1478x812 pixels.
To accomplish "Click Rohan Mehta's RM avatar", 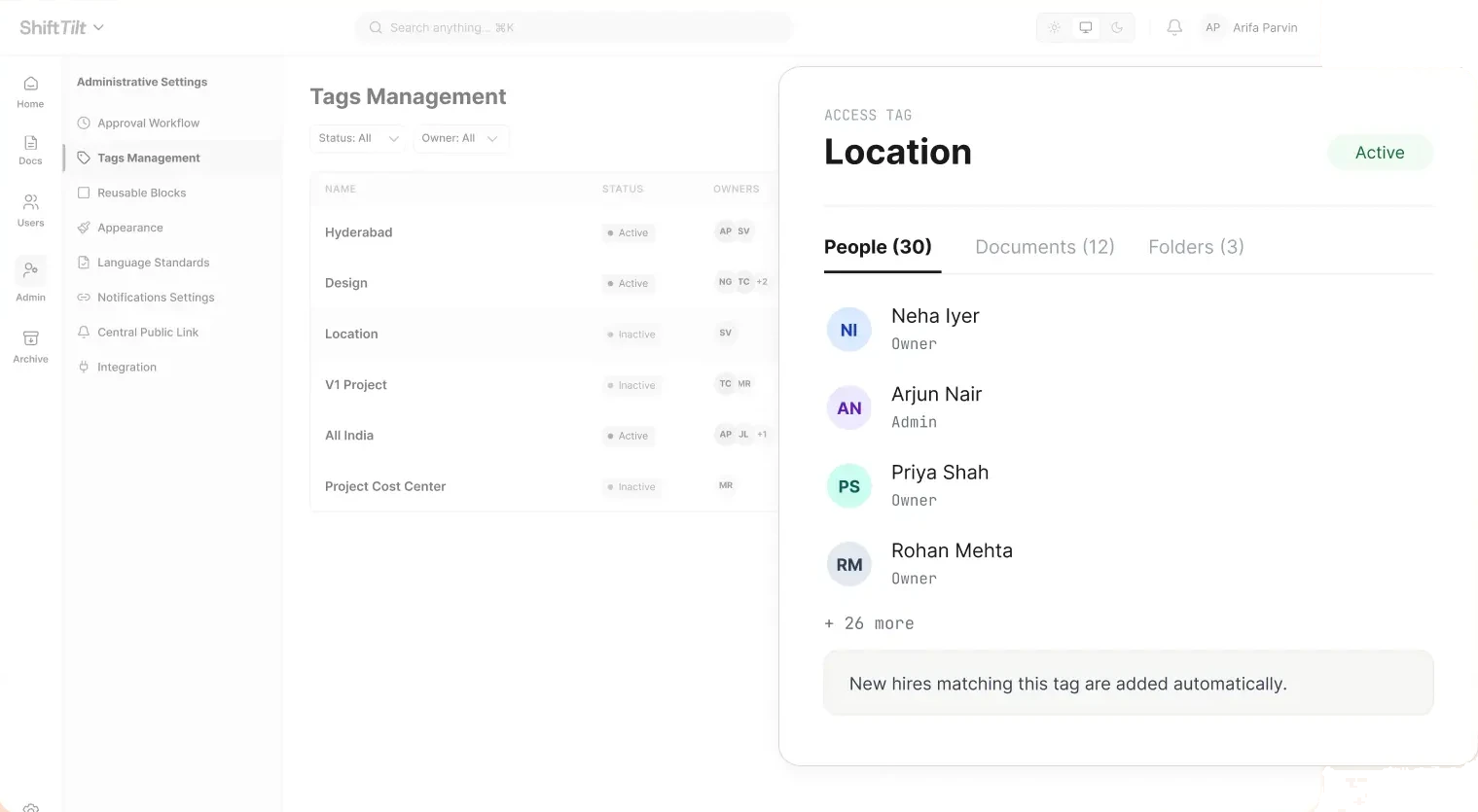I will (848, 565).
